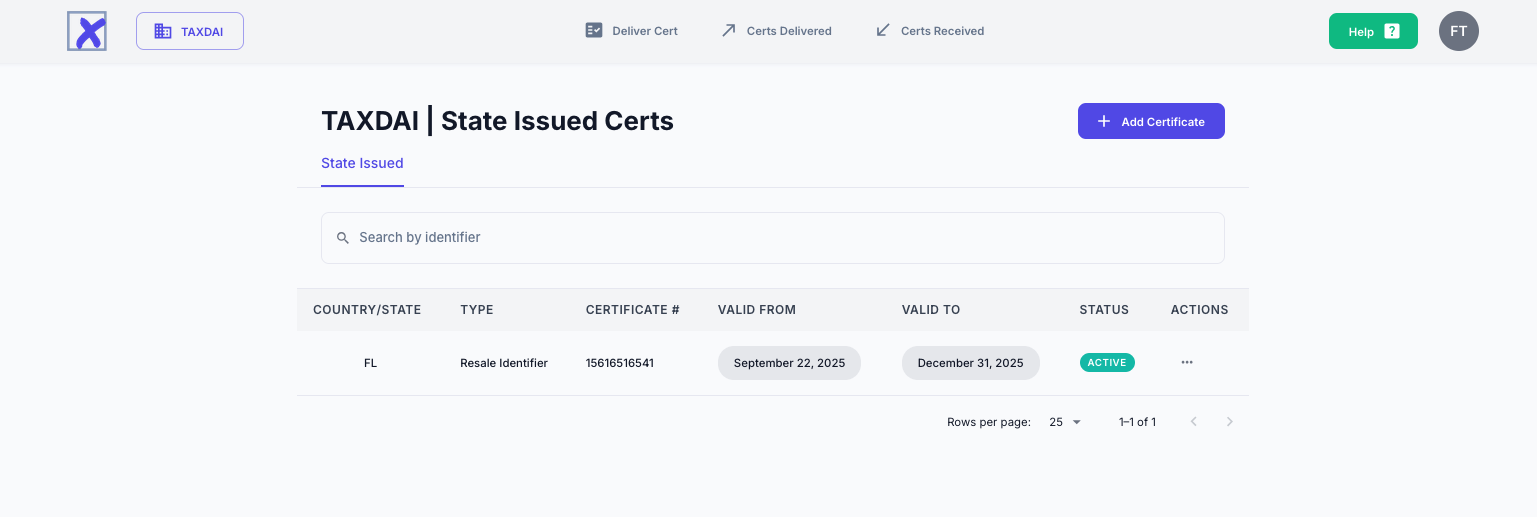Screen dimensions: 1537x517
Task: Click the Certs Received arrow icon
Action: point(882,31)
